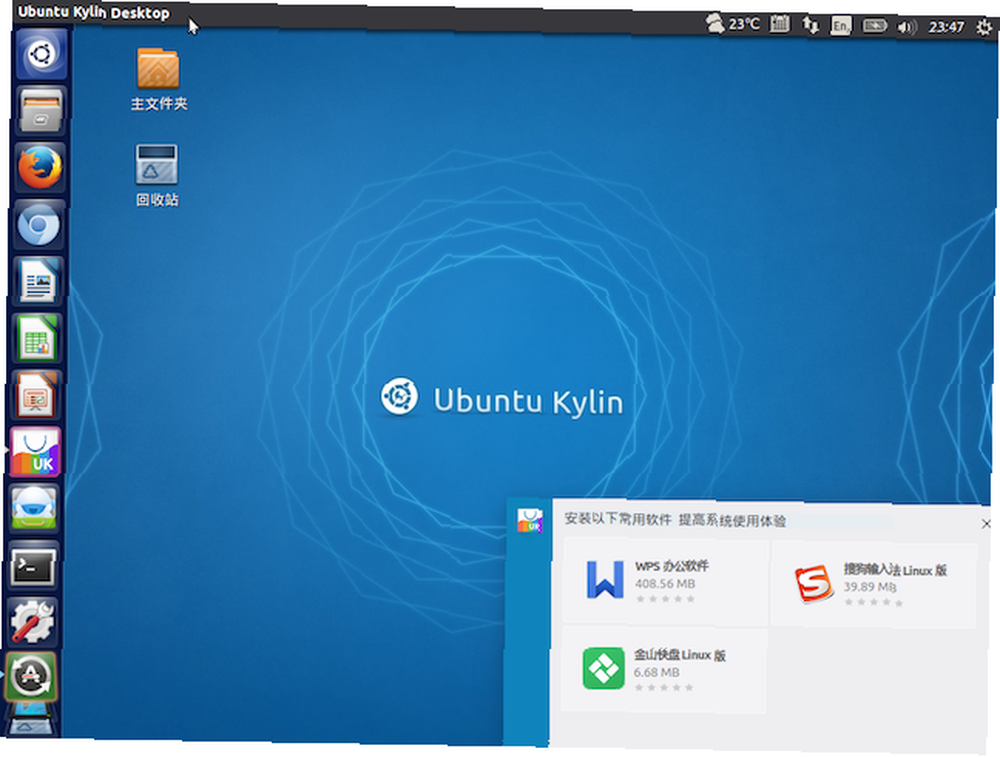
Task: Click the 408.56 MB size text
Action: (x=665, y=584)
